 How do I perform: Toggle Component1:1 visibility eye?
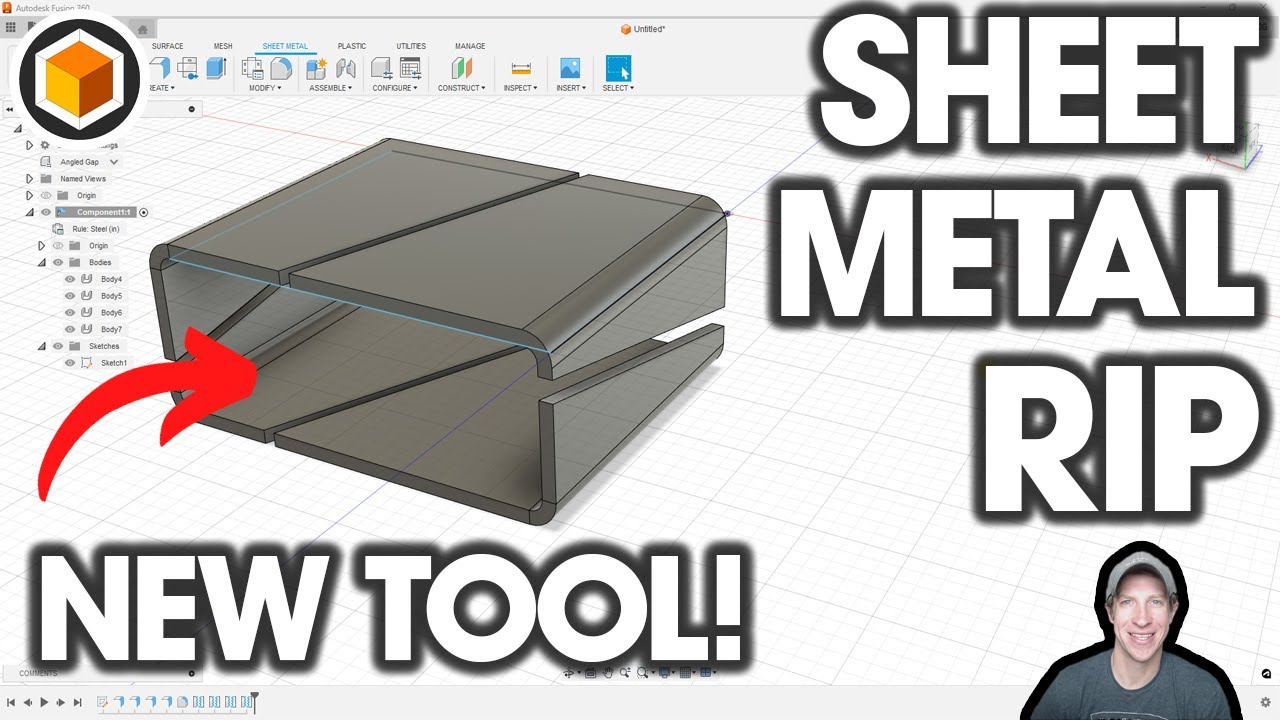click(46, 212)
